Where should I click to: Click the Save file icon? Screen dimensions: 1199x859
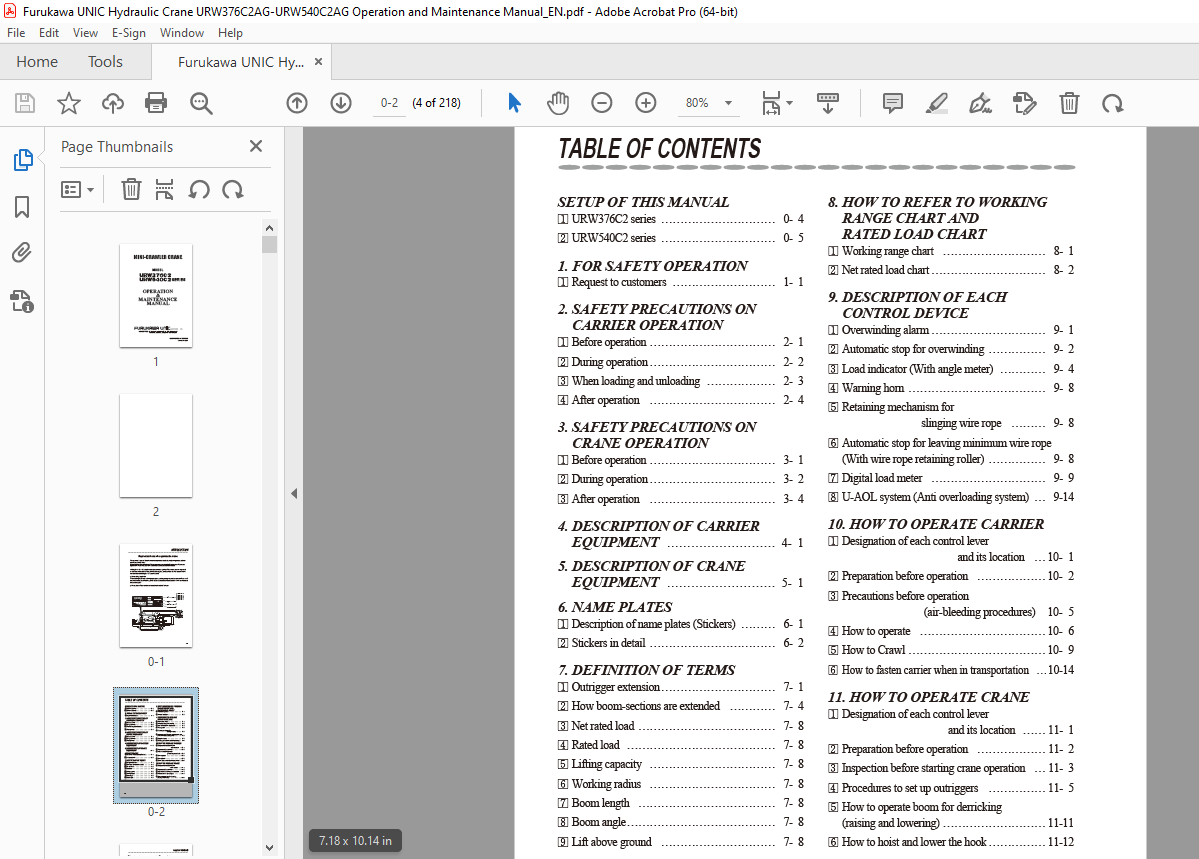[x=25, y=103]
